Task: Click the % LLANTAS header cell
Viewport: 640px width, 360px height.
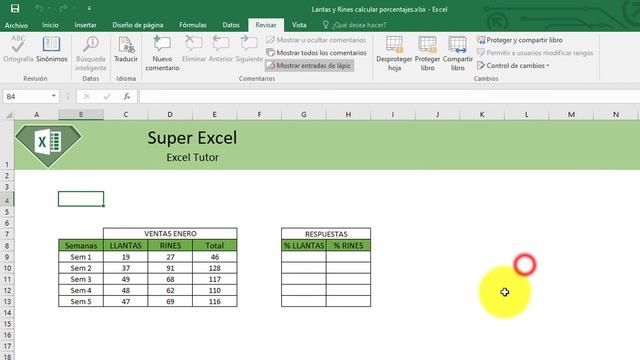Action: pyautogui.click(x=304, y=245)
